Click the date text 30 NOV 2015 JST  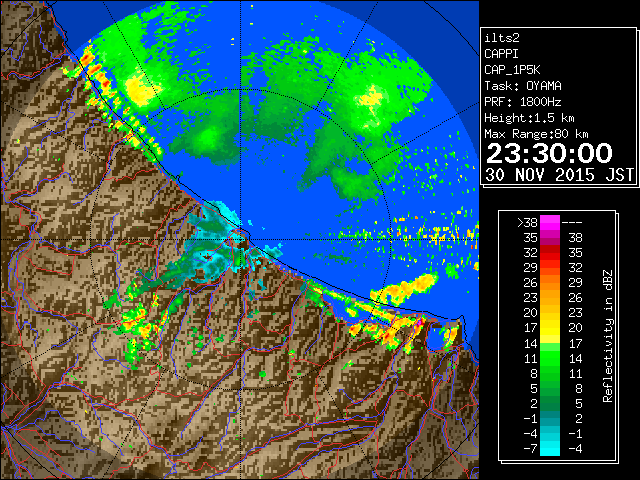[x=560, y=175]
